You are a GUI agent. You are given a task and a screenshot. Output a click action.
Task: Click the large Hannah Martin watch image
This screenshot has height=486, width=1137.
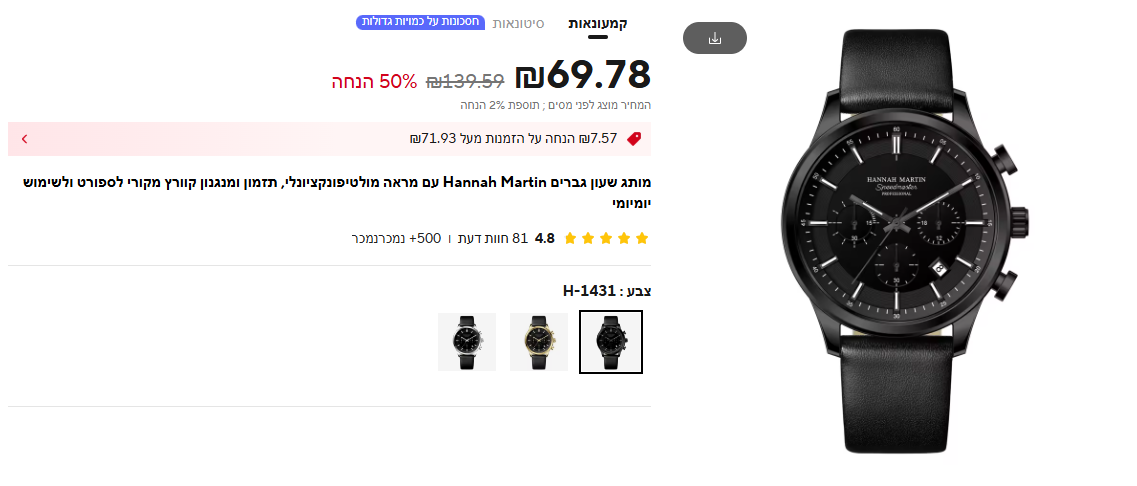tap(905, 241)
